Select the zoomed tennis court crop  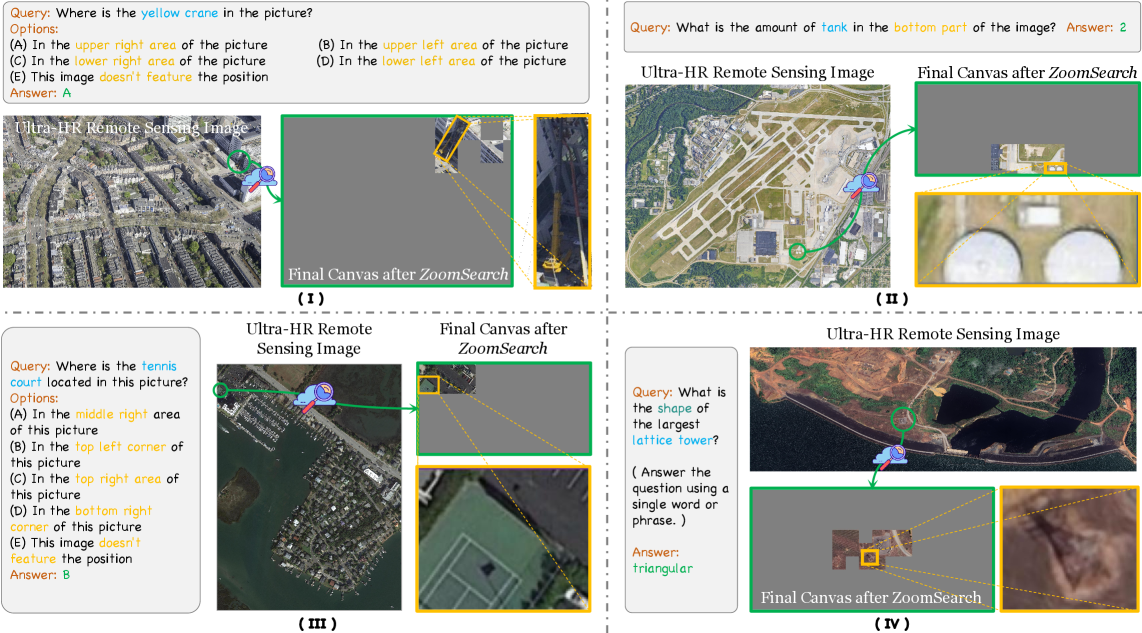pyautogui.click(x=503, y=538)
